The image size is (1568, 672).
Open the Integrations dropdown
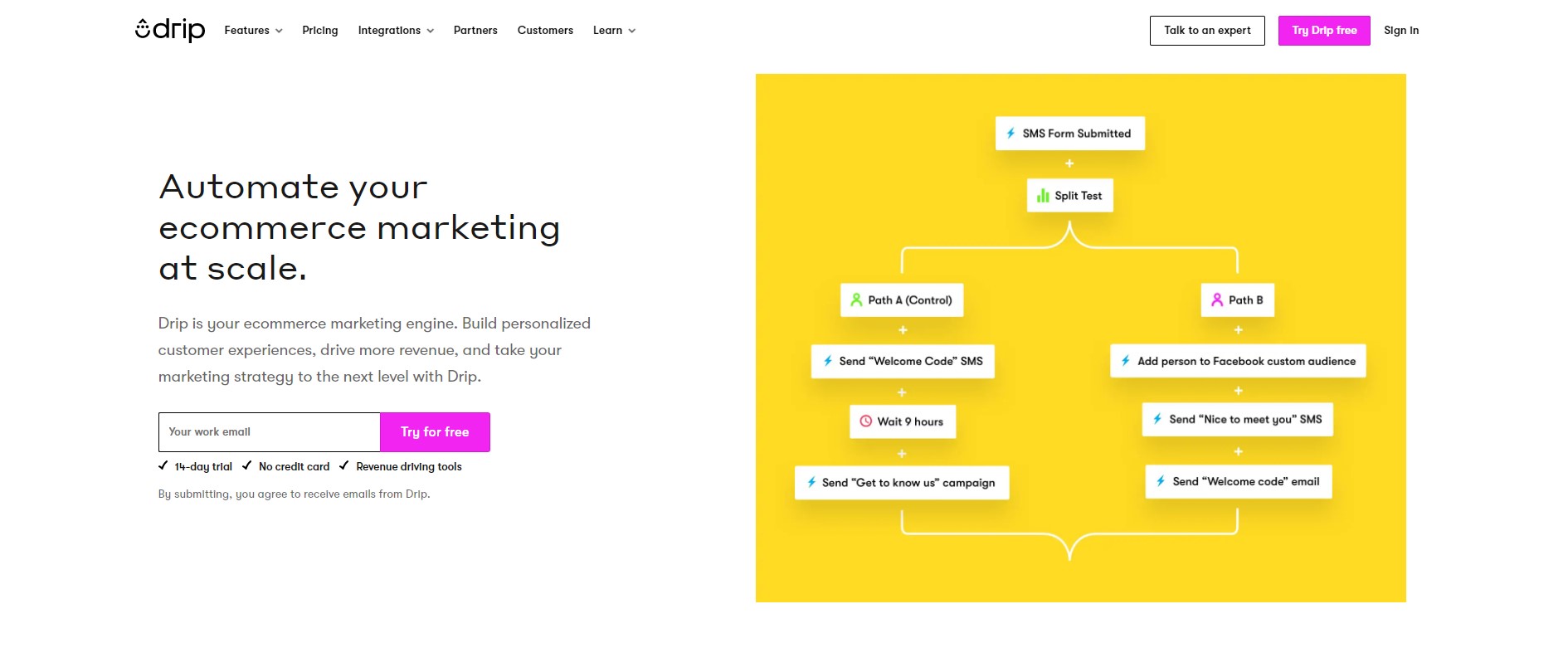click(396, 31)
